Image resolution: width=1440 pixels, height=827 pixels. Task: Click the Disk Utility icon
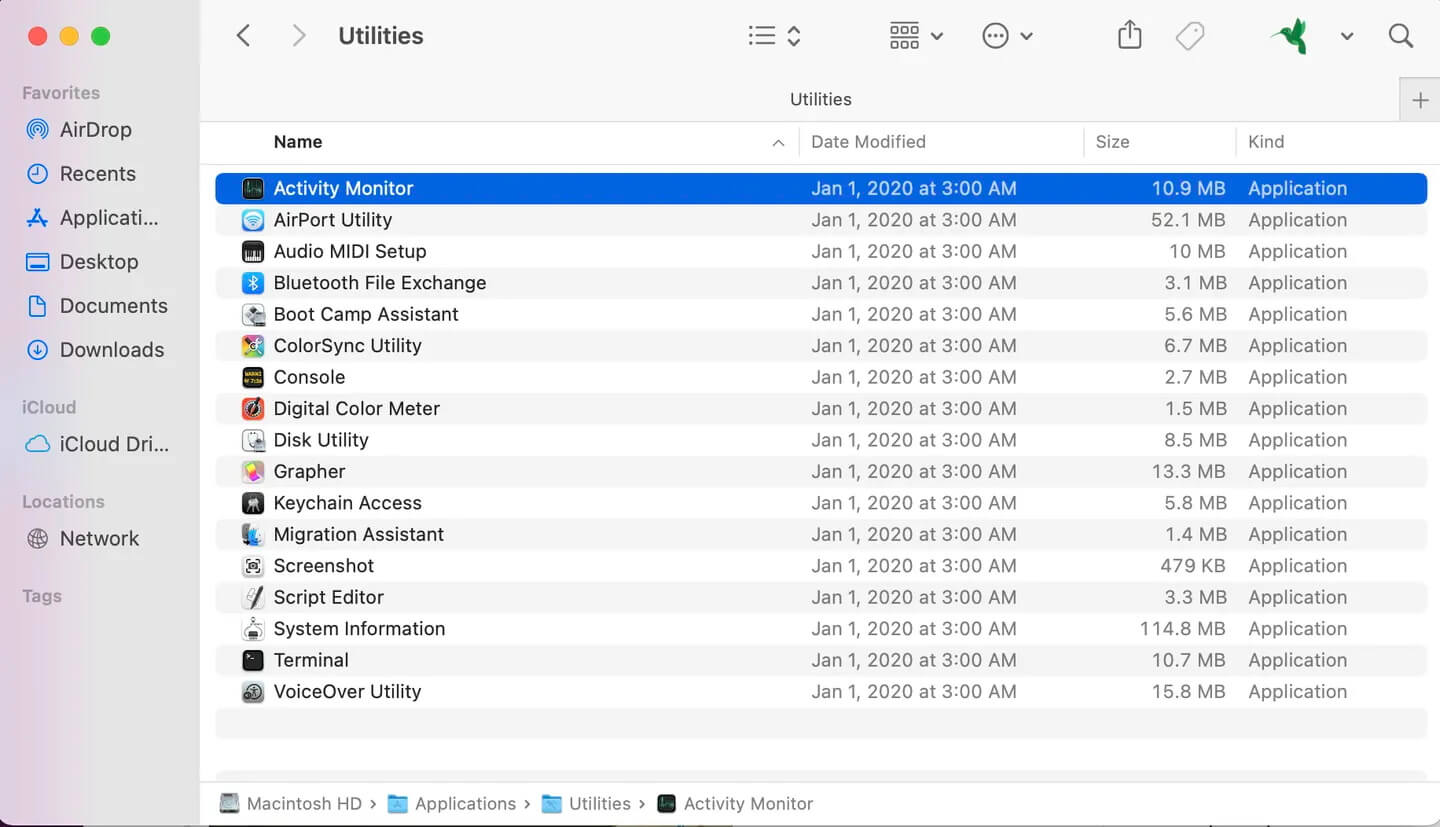pyautogui.click(x=253, y=440)
